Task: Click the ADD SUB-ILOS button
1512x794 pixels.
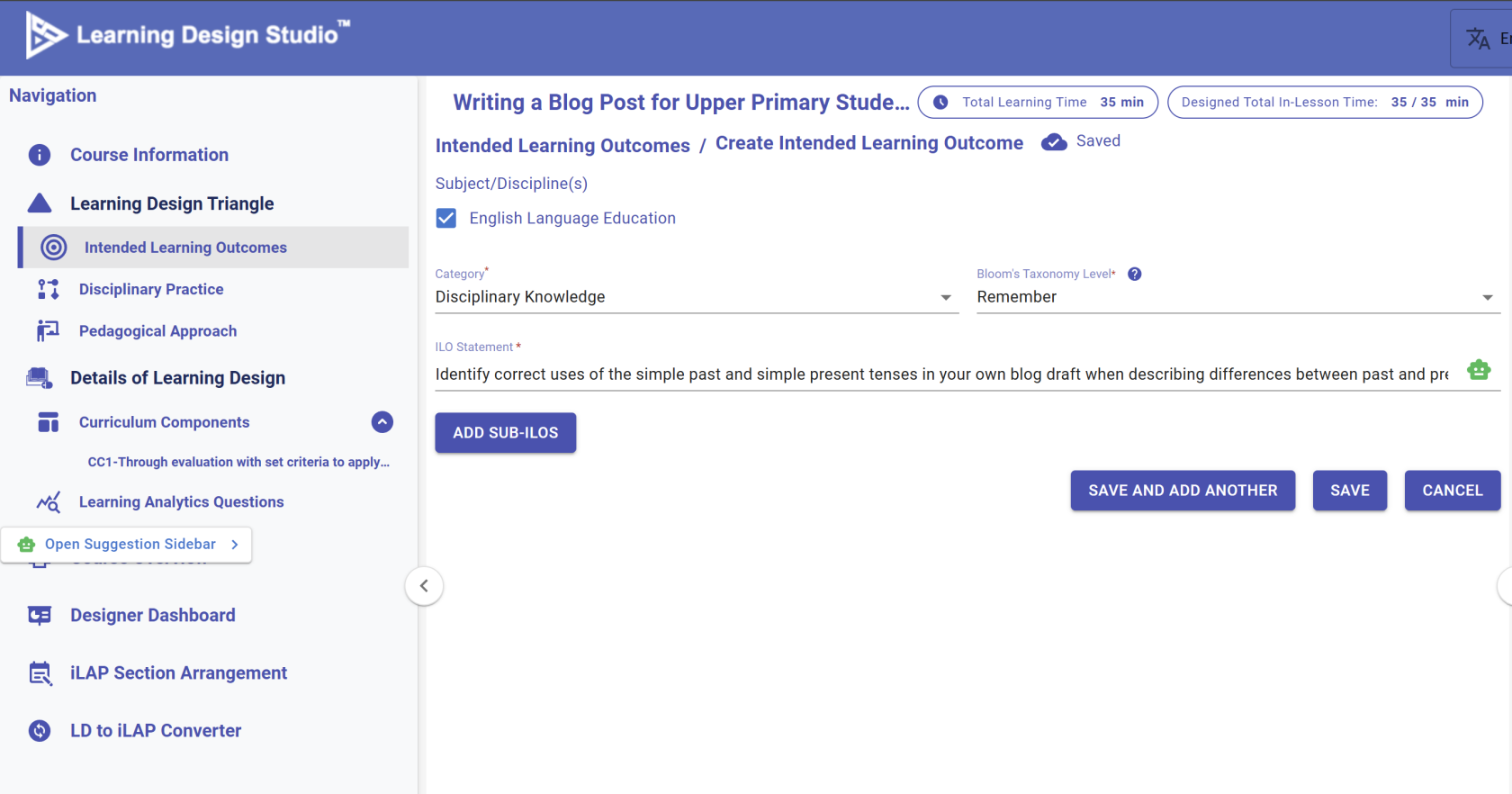Action: click(506, 433)
